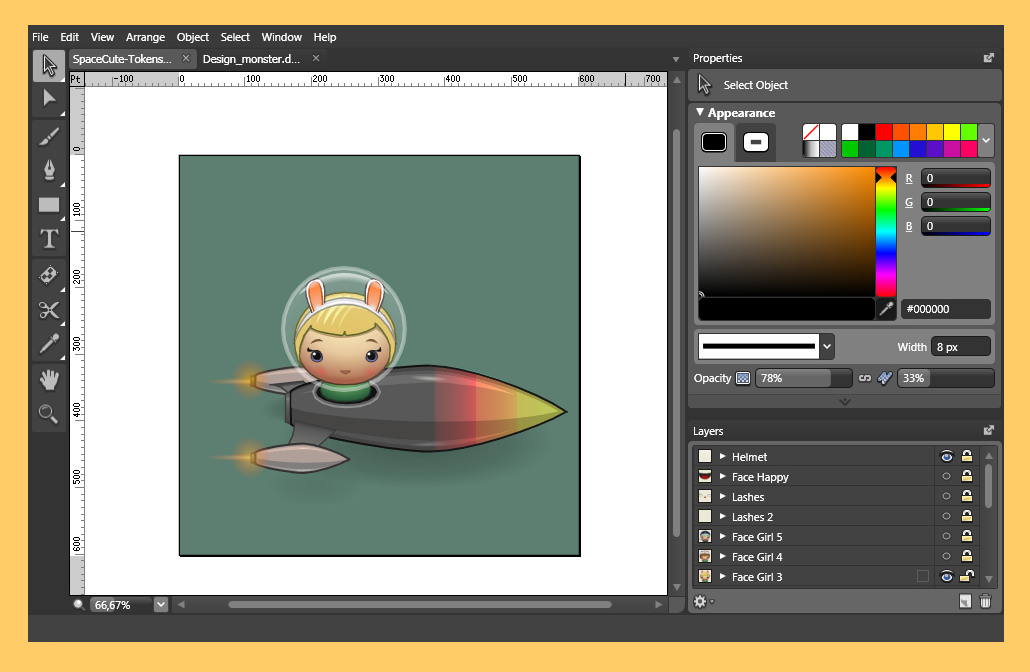Pick the Scissors tool

pyautogui.click(x=49, y=311)
